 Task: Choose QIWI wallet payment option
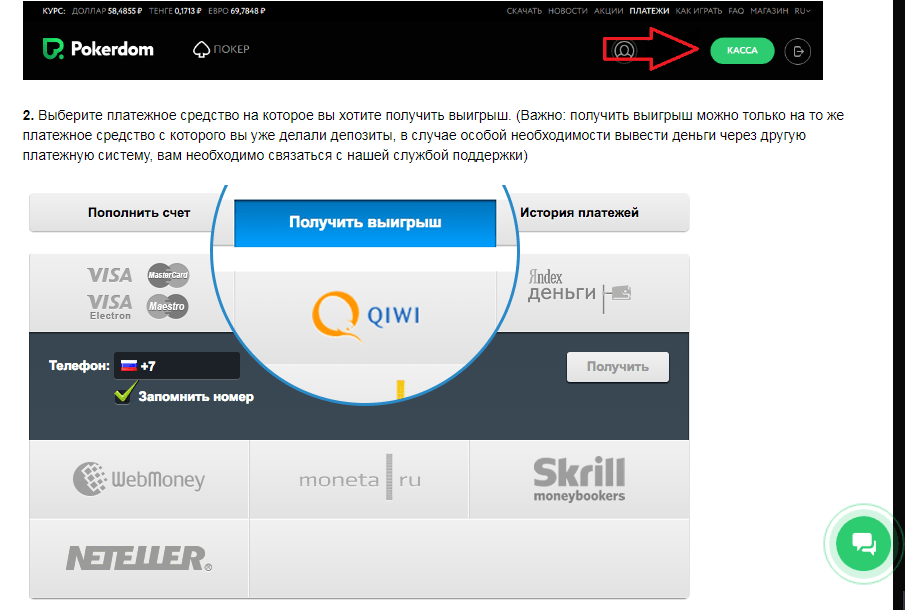point(365,313)
